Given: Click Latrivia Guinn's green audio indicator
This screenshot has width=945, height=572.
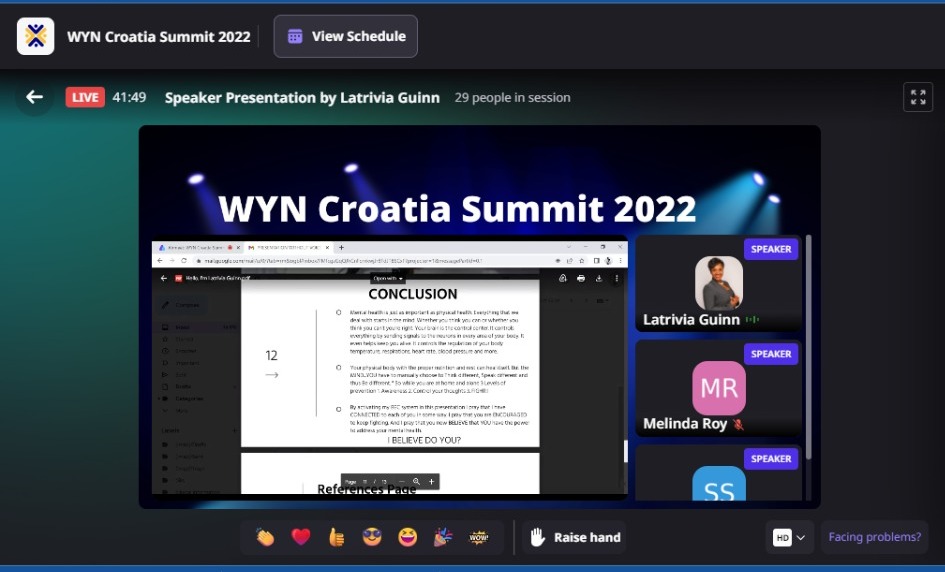Looking at the screenshot, I should coord(752,319).
